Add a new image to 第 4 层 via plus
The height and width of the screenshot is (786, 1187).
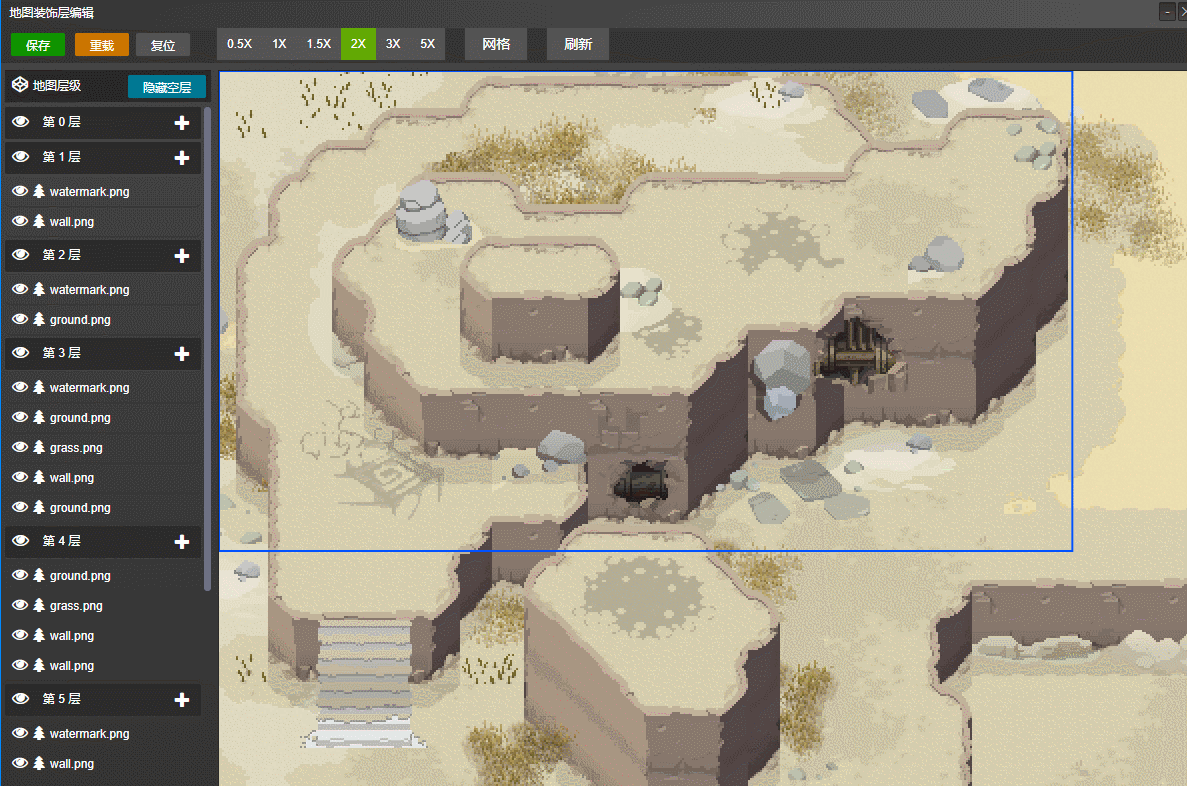click(x=182, y=541)
